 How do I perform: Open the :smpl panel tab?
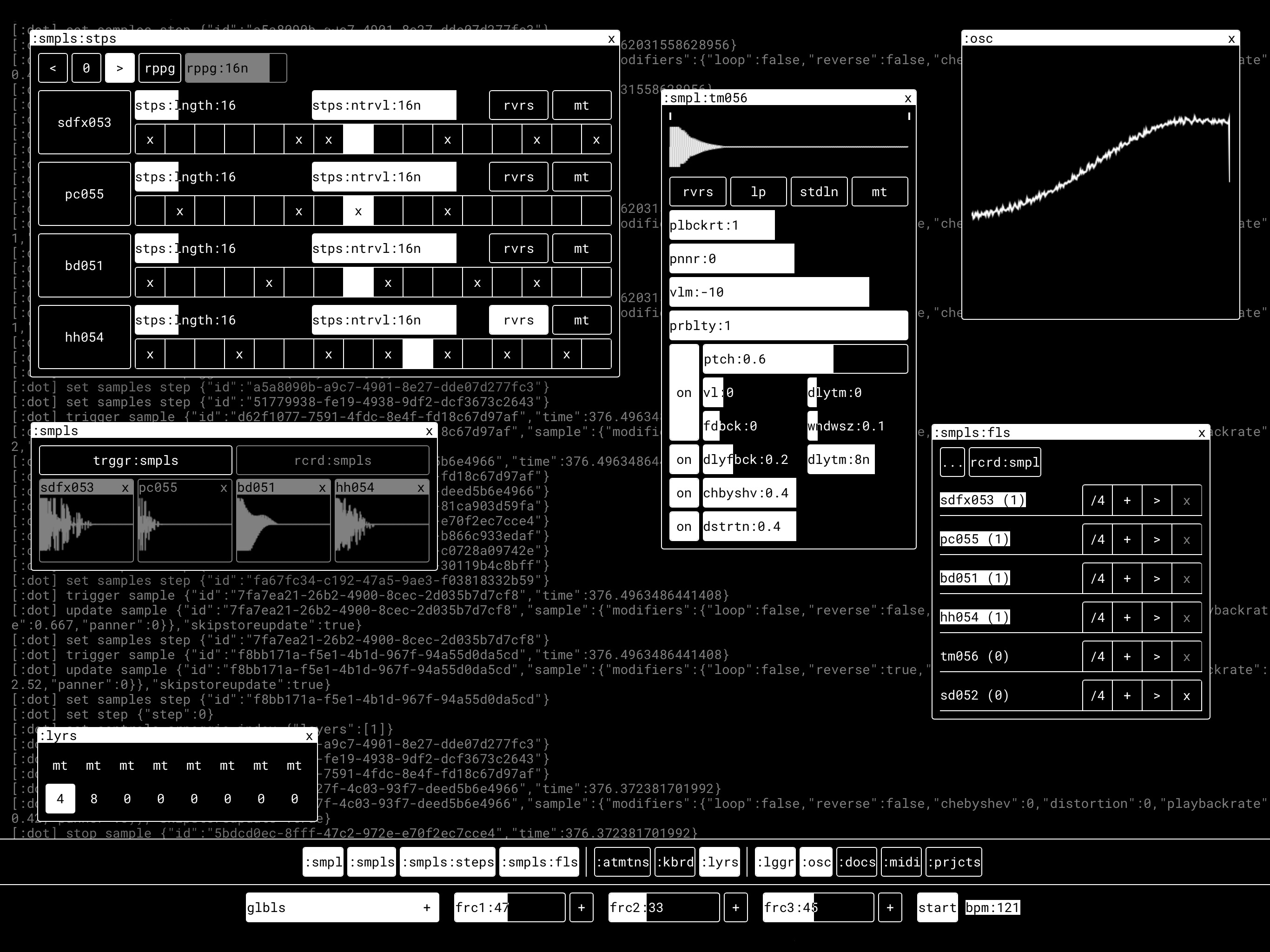[323, 862]
